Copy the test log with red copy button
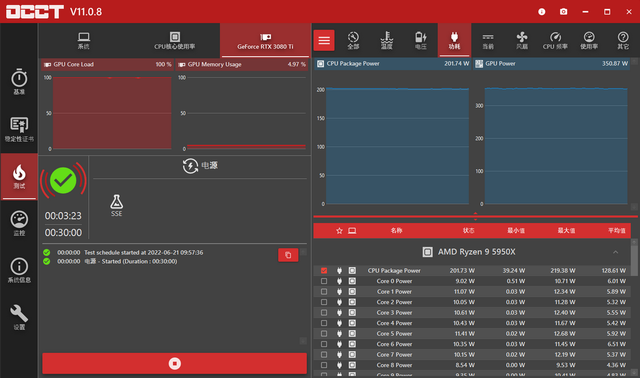 [288, 255]
